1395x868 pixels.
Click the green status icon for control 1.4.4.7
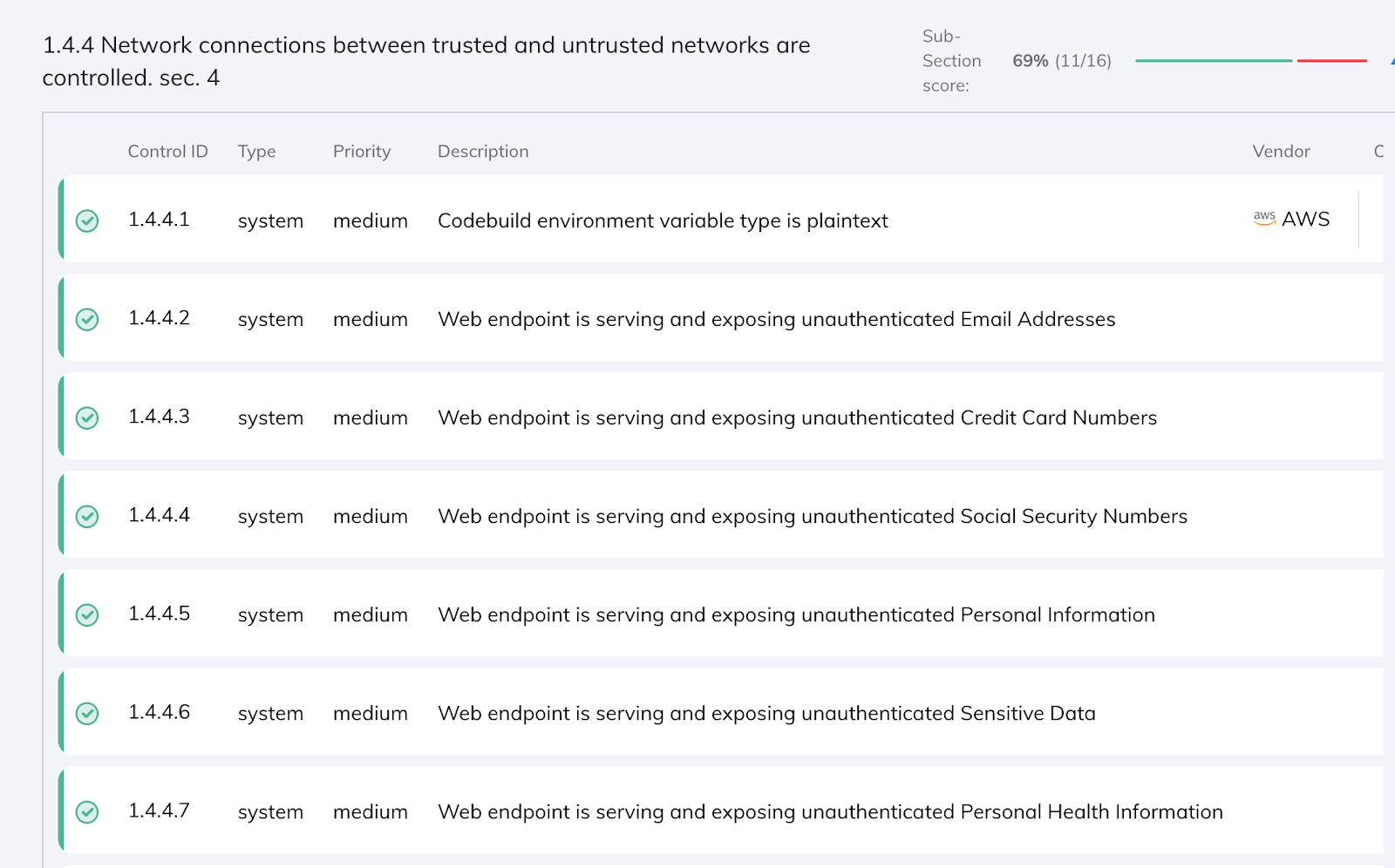click(x=87, y=812)
